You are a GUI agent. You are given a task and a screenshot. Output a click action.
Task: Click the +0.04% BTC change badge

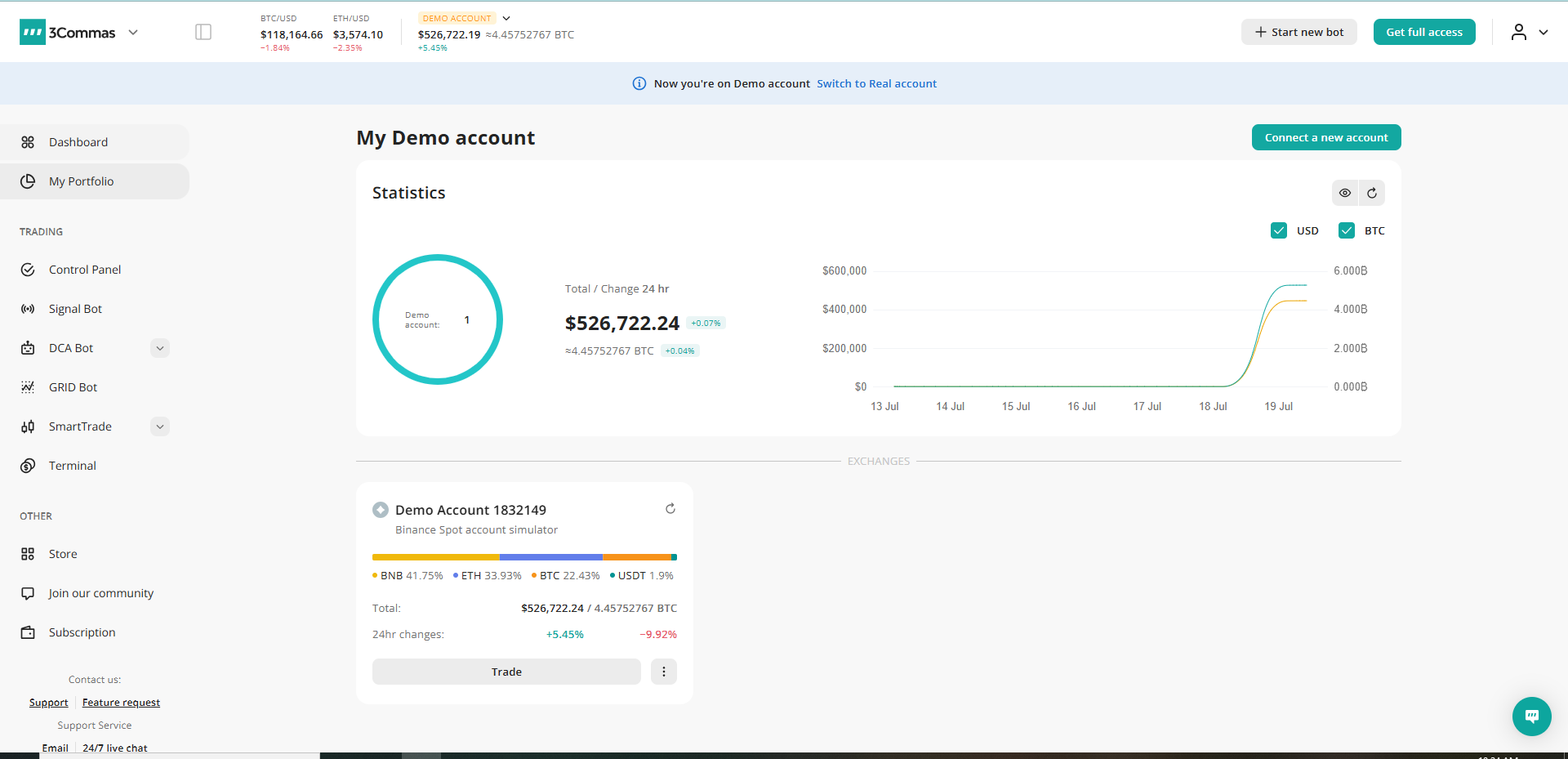pyautogui.click(x=679, y=351)
